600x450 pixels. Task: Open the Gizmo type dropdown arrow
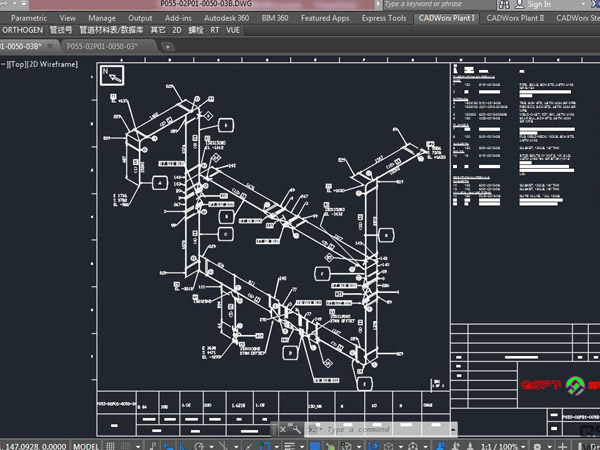[425, 447]
